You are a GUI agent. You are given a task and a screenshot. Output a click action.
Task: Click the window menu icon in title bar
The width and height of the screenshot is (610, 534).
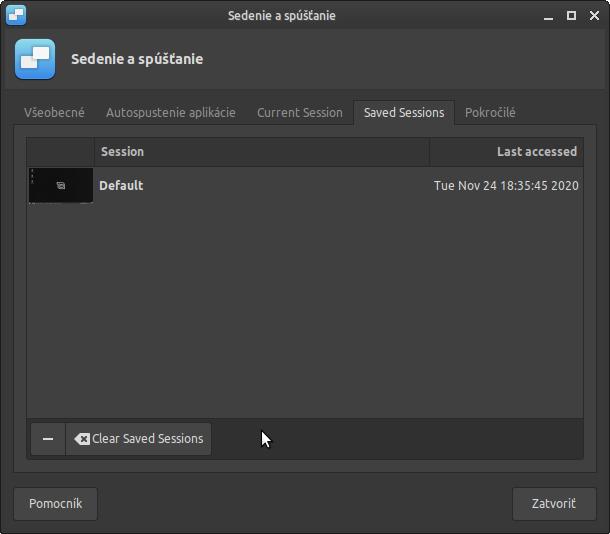click(15, 15)
